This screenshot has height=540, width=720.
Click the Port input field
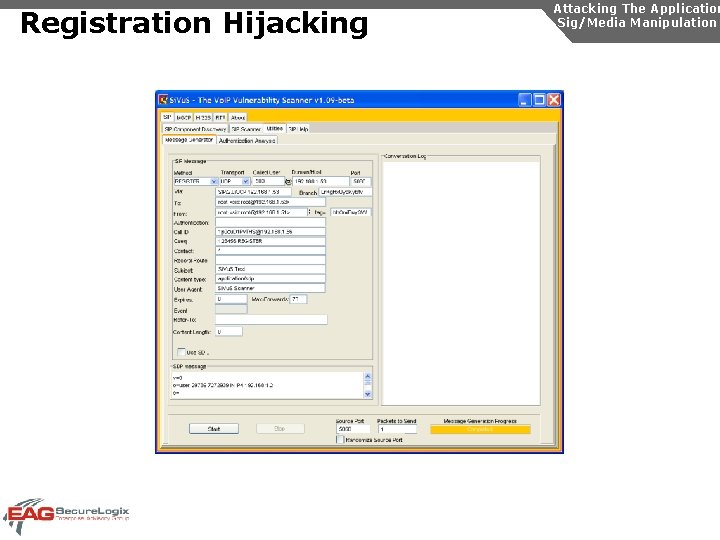[360, 181]
